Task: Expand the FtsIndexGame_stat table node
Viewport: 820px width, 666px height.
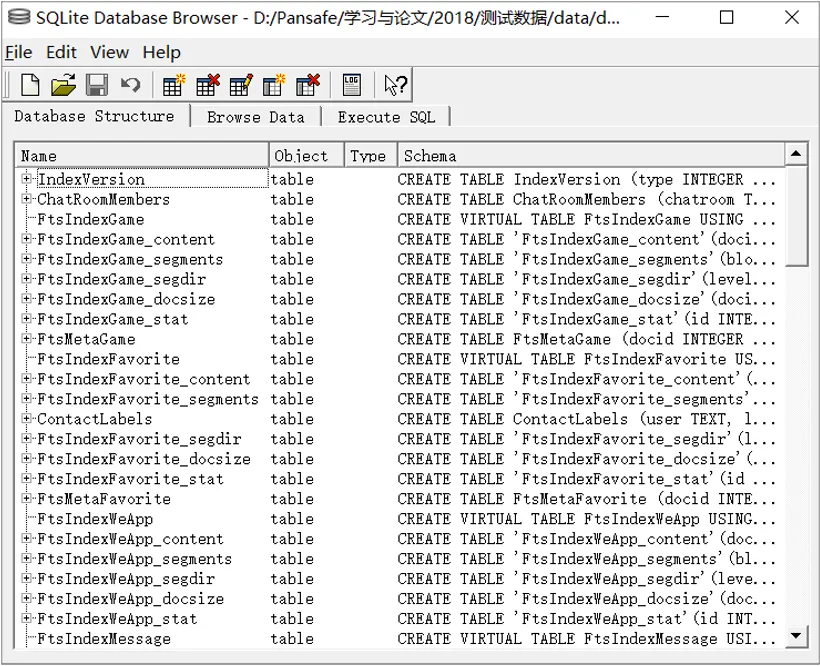Action: (26, 318)
